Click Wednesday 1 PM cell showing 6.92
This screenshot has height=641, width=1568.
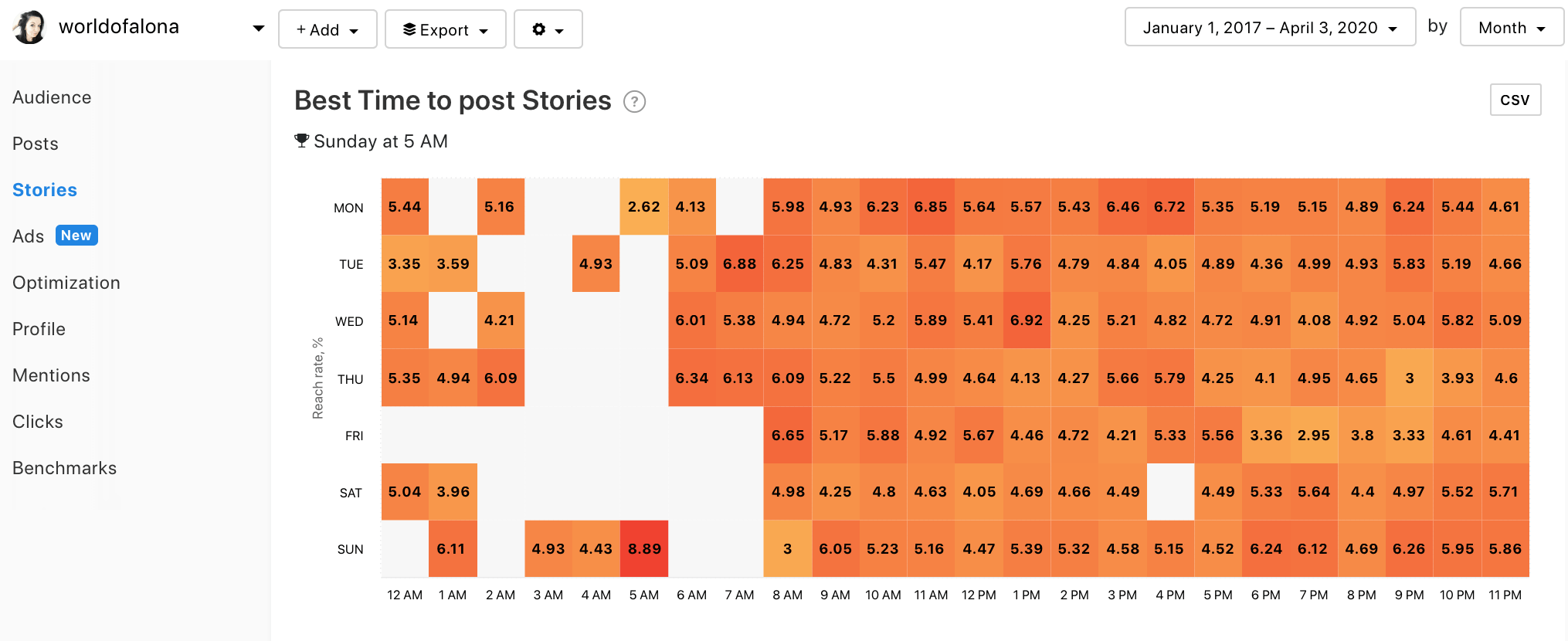coord(1026,320)
